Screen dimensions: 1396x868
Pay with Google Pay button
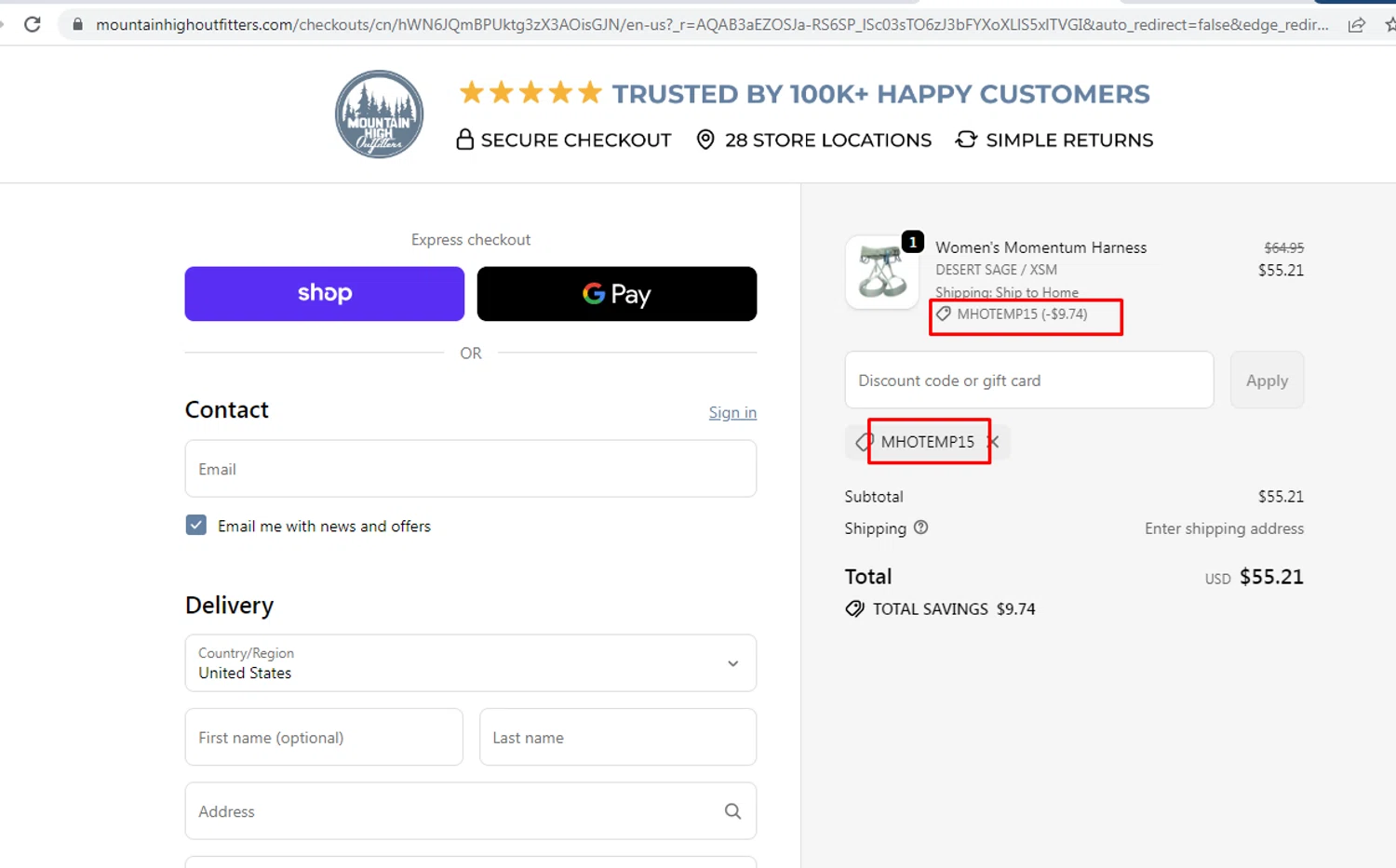[x=616, y=294]
